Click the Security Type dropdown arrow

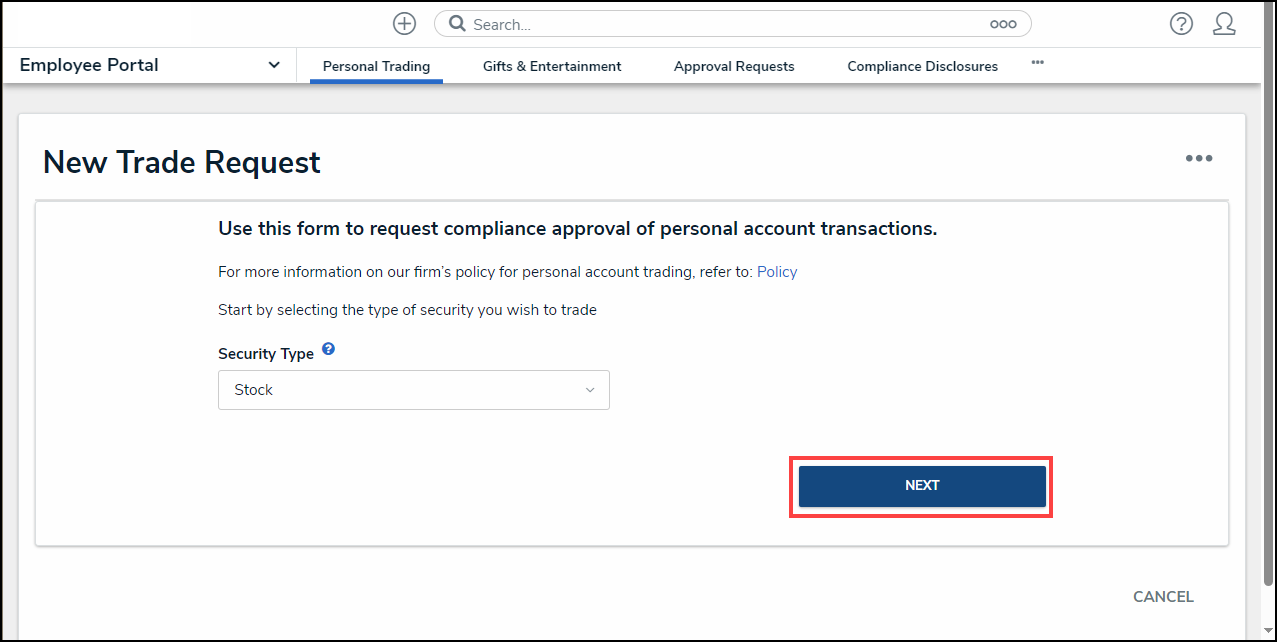coord(590,390)
